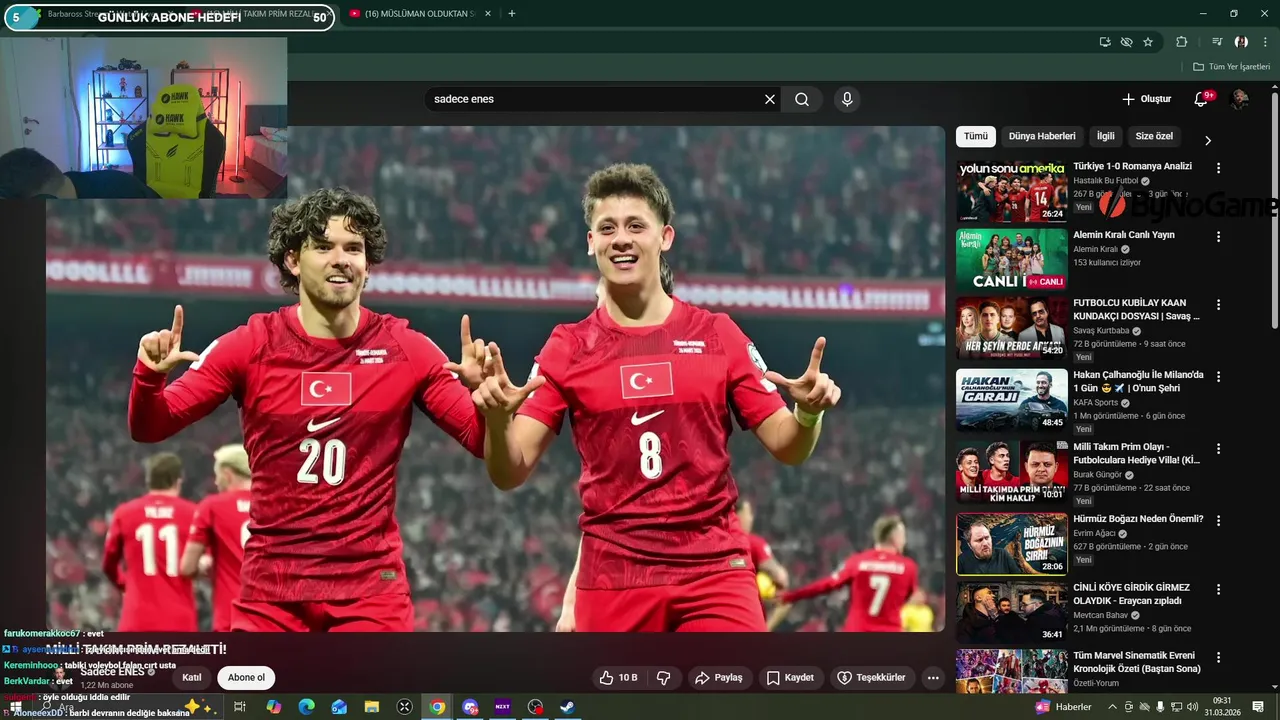1280x720 pixels.
Task: Open Microsoft Copilot from the taskbar
Action: (x=273, y=707)
